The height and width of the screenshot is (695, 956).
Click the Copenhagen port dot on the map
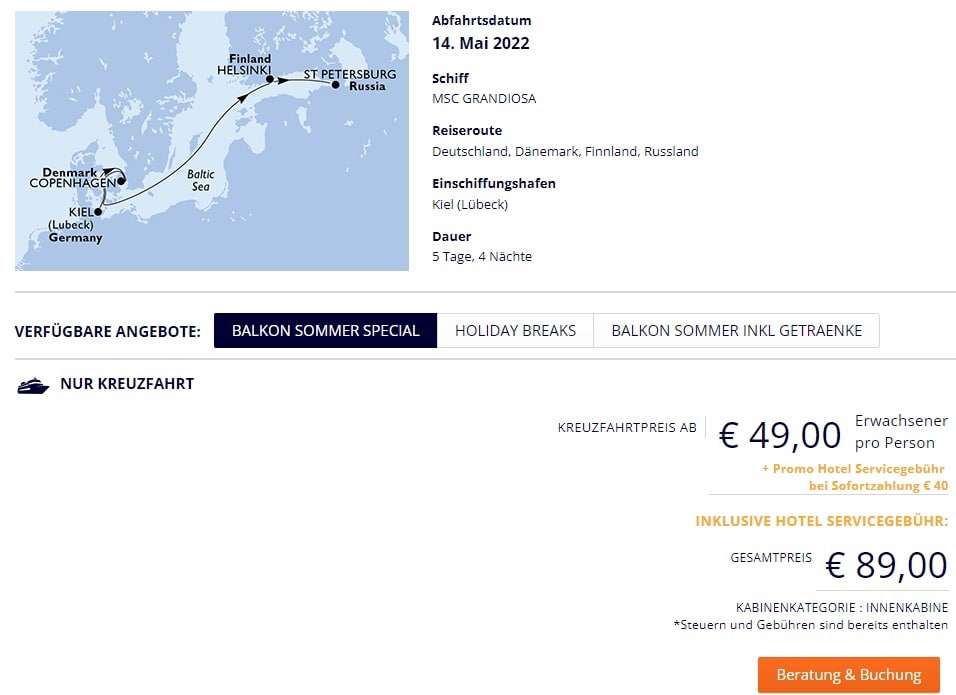[x=120, y=181]
